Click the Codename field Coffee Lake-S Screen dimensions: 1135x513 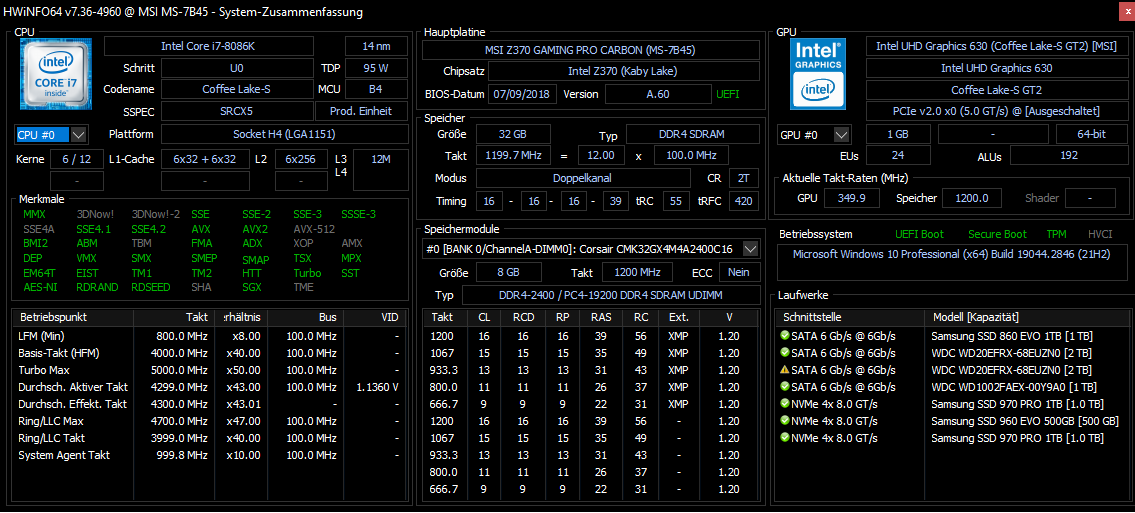pyautogui.click(x=237, y=90)
